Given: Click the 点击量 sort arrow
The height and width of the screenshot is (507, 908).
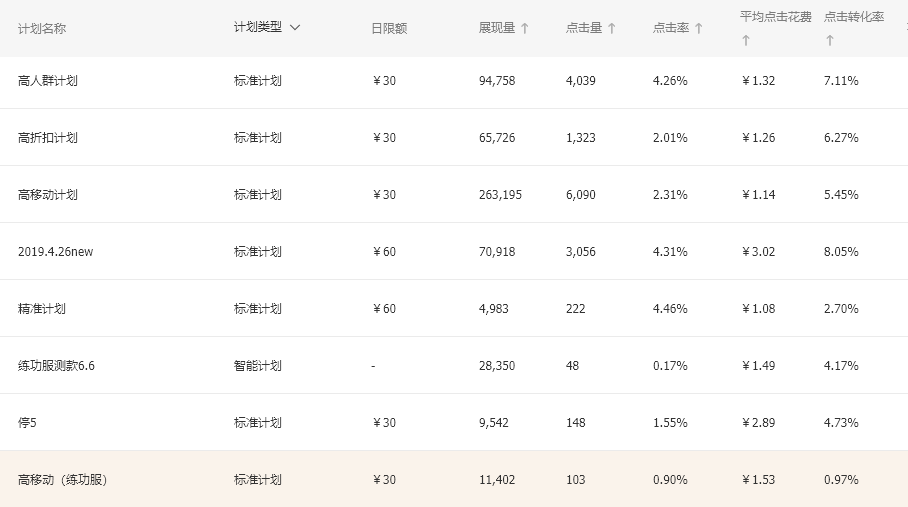Looking at the screenshot, I should 612,28.
